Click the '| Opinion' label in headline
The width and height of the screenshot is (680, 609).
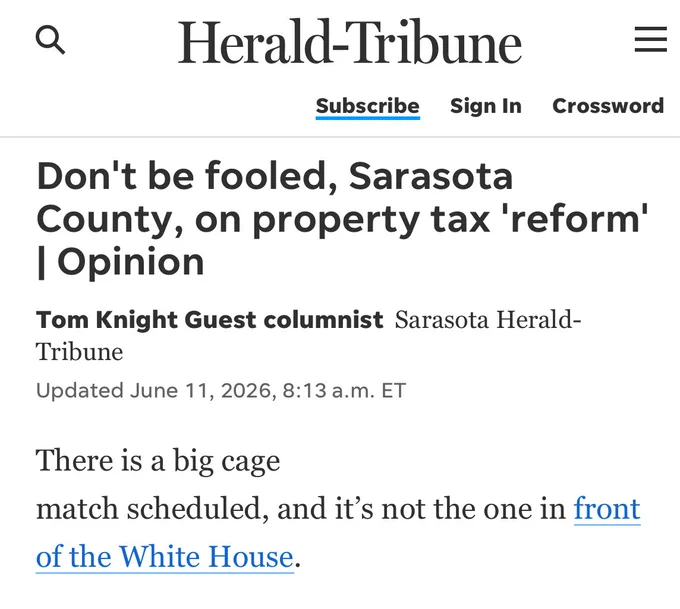pos(121,262)
